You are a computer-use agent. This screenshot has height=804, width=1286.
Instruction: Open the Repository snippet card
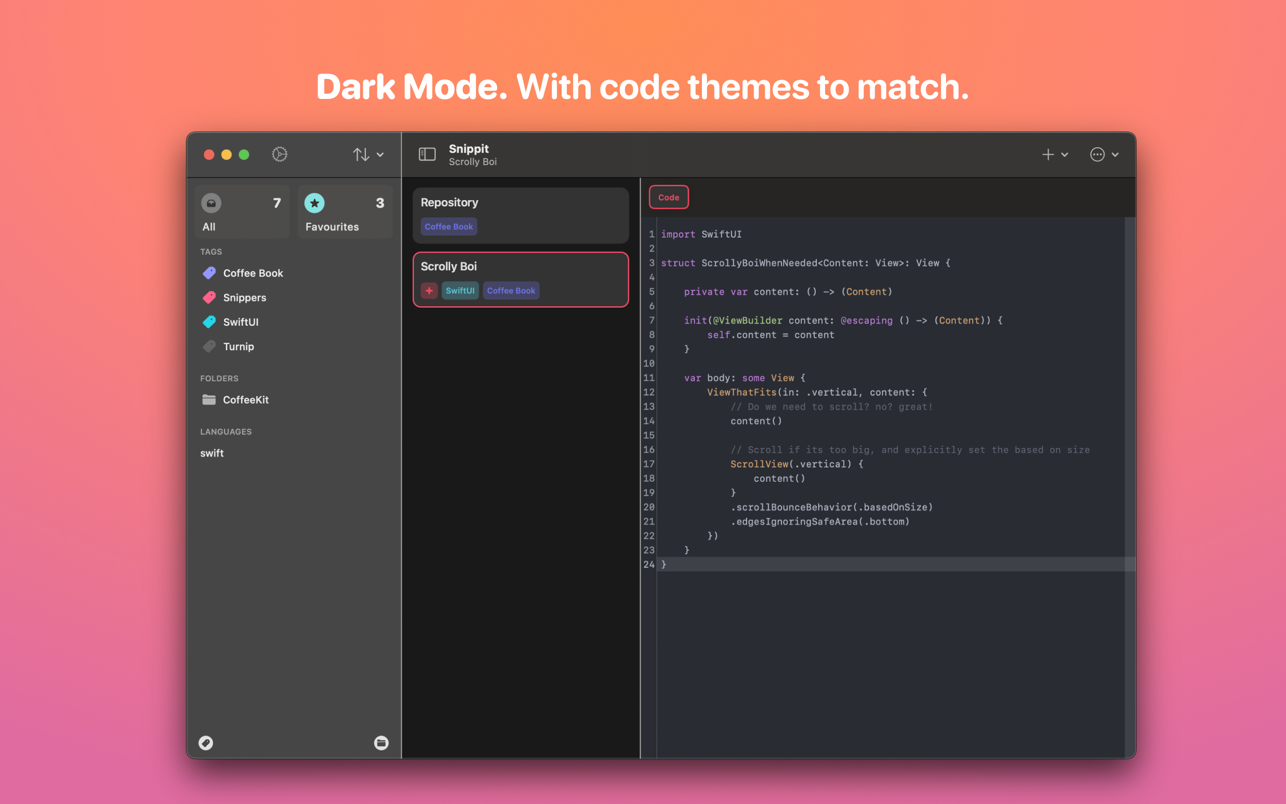(x=520, y=215)
